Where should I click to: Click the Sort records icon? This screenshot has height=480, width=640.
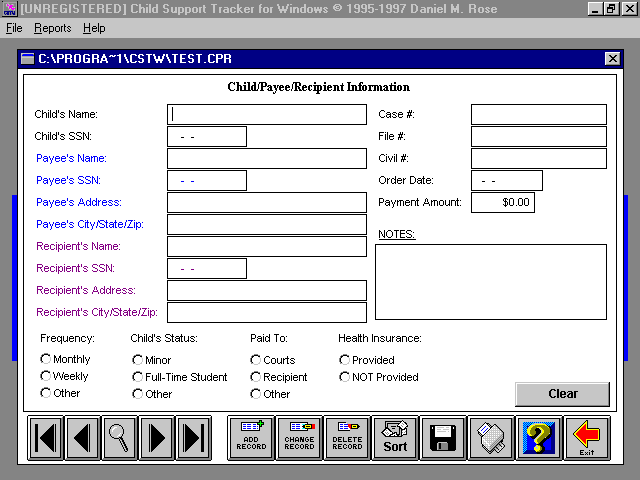tap(395, 438)
